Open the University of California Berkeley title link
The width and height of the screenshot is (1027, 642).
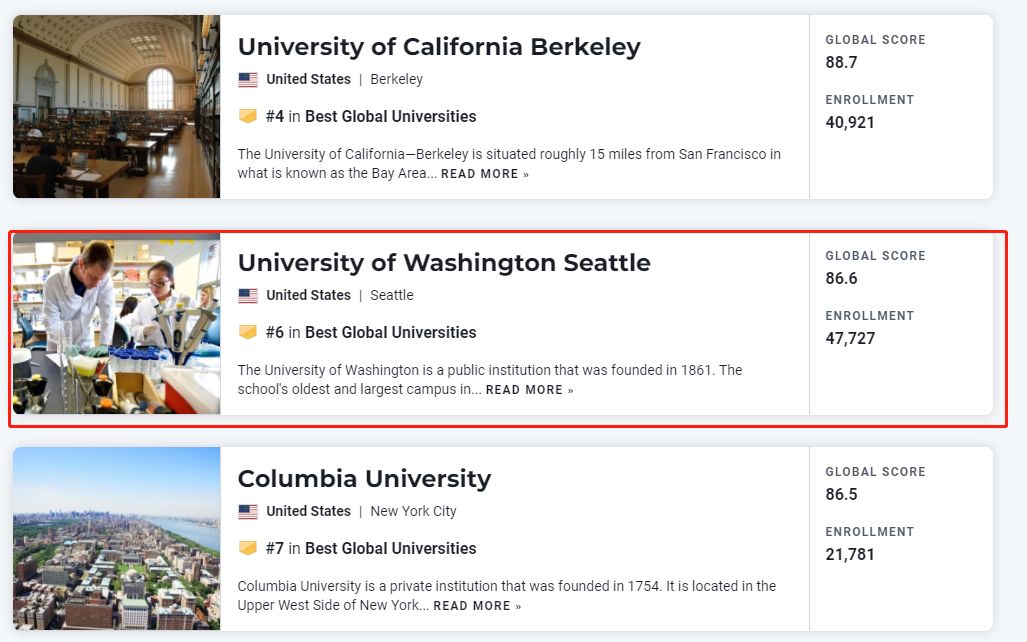click(x=439, y=47)
